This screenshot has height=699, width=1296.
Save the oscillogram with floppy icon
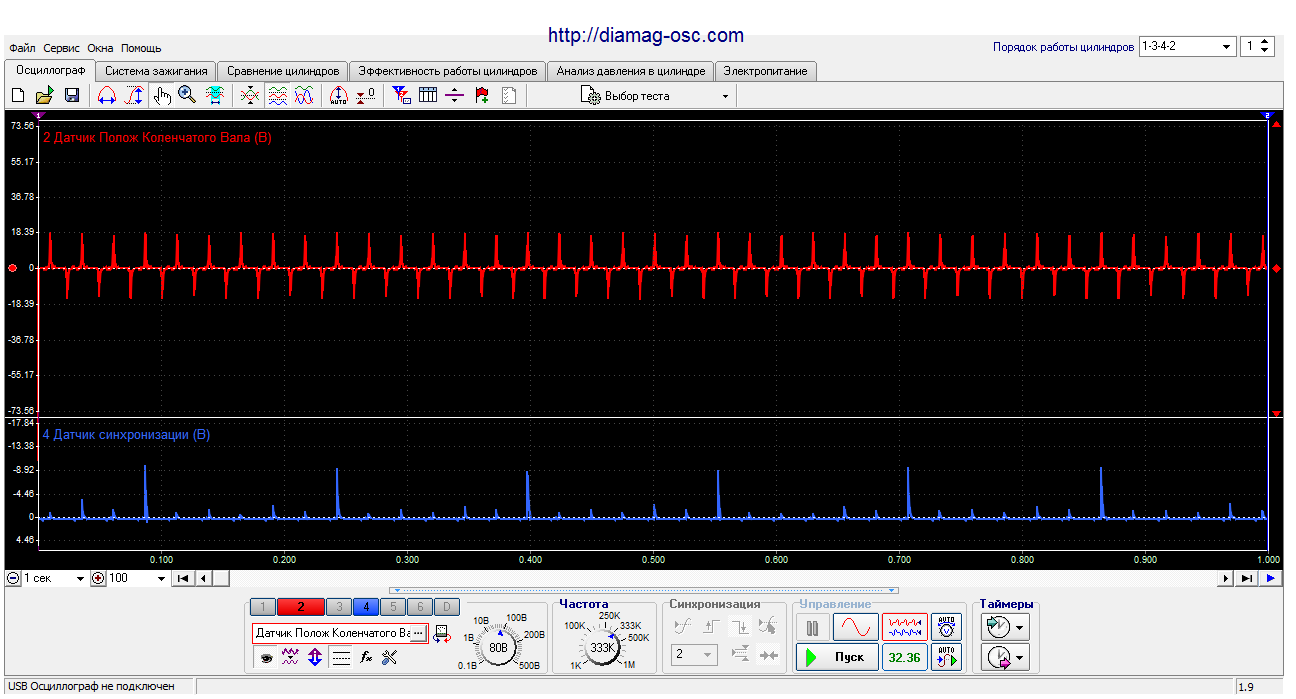(71, 96)
